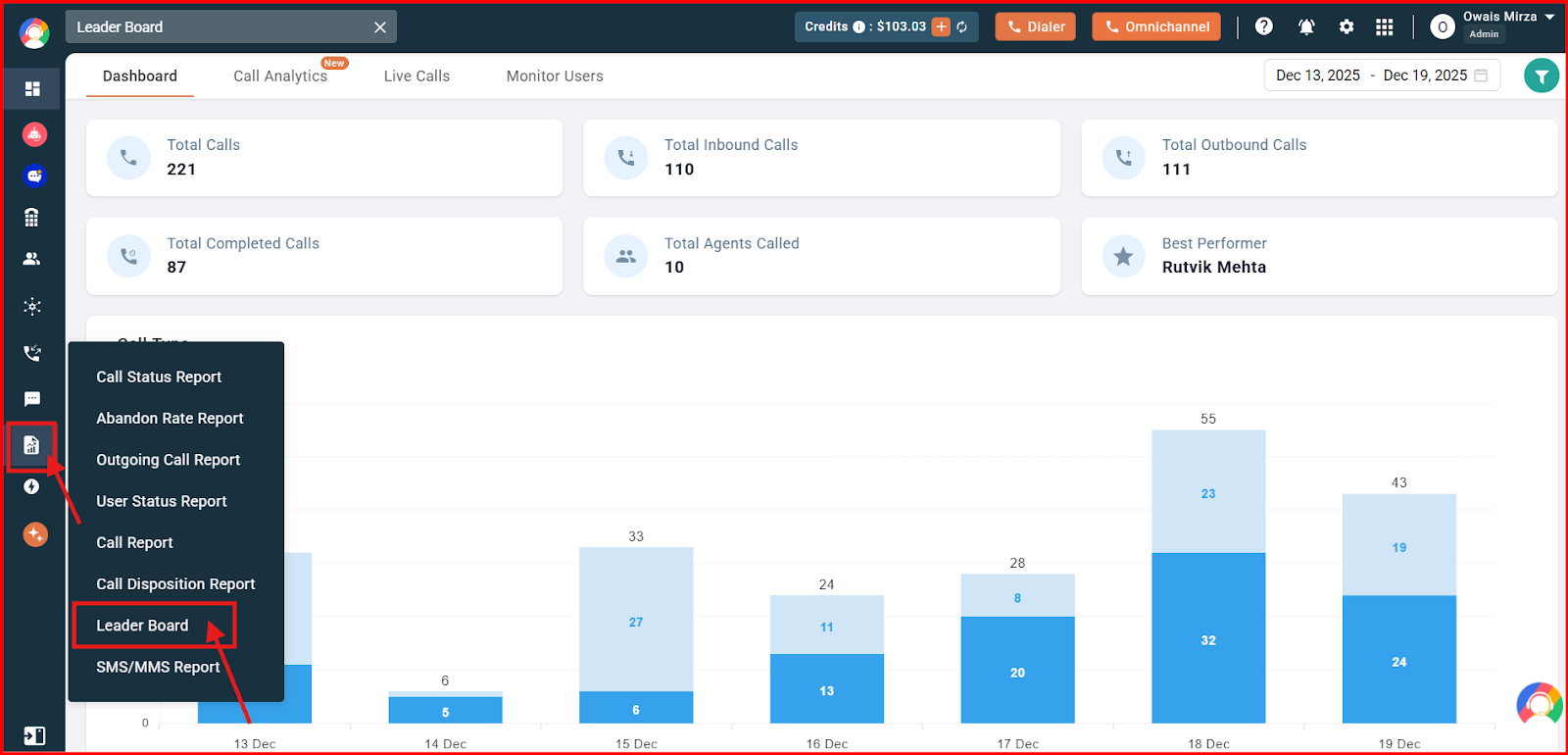Viewport: 1568px width, 755px height.
Task: Click the Rutvik Mehta best performer name
Action: 1214,268
